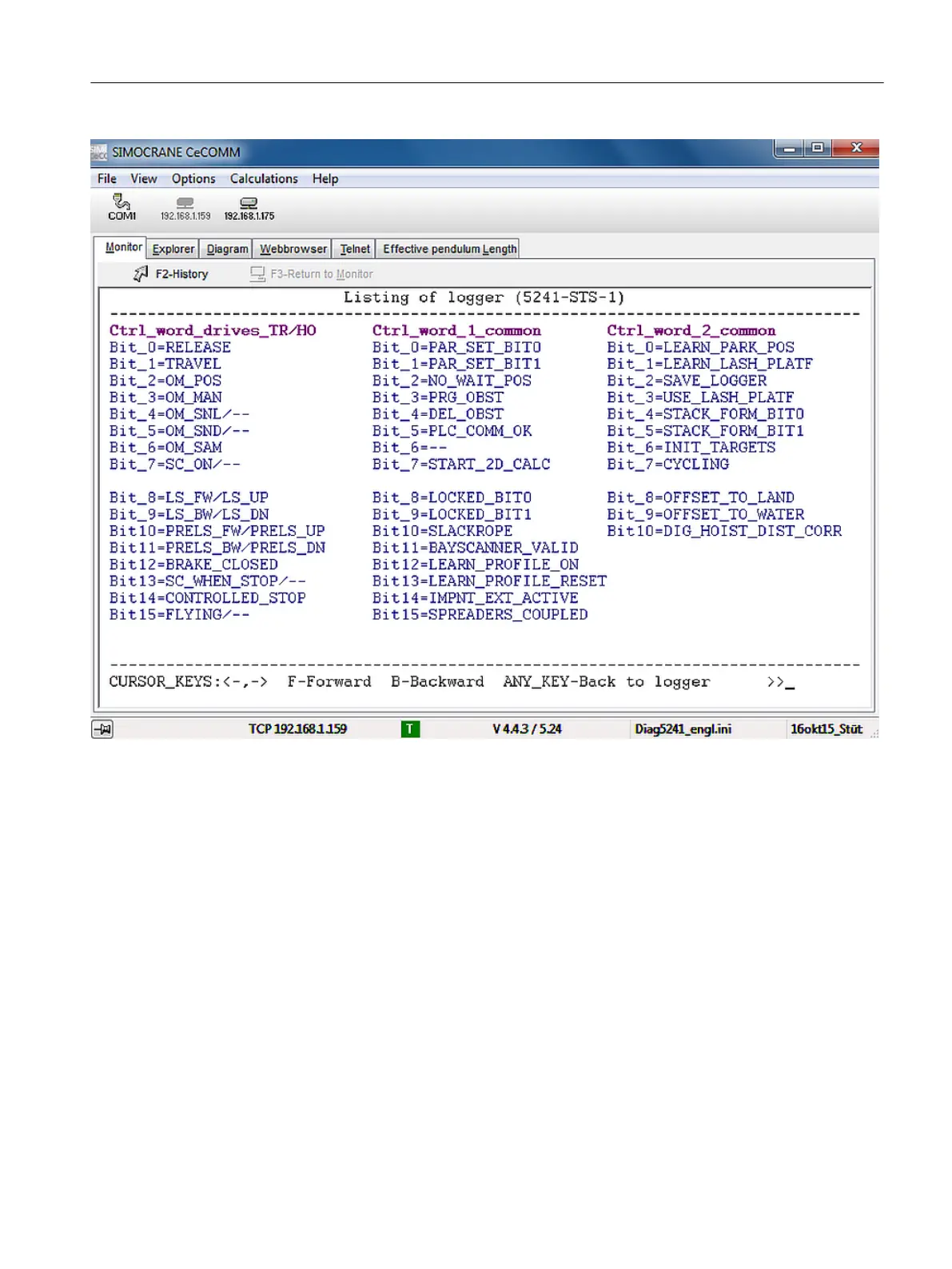Click the Bit_2=OM_POS line
This screenshot has height=1269, width=952.
[x=165, y=381]
